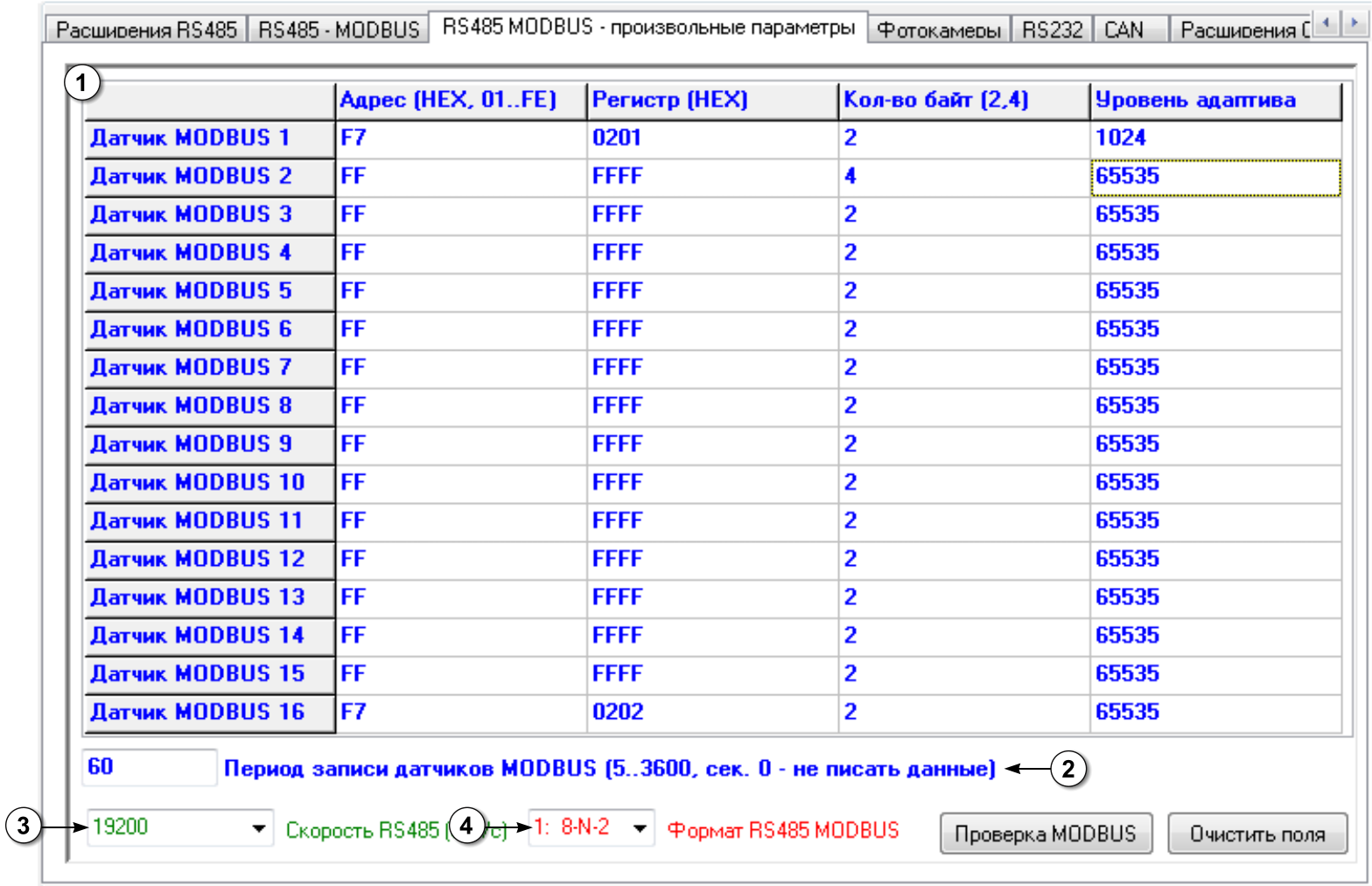The width and height of the screenshot is (1372, 886).
Task: Select adaptive level 65535 for Датчик MODBUS 12
Action: 1216,560
